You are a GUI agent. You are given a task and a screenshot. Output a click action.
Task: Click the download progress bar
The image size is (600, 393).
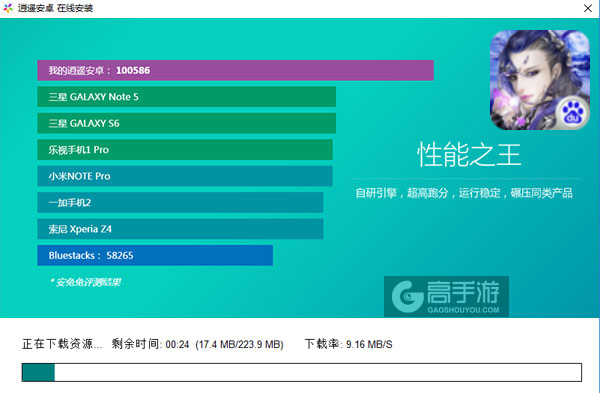[302, 372]
